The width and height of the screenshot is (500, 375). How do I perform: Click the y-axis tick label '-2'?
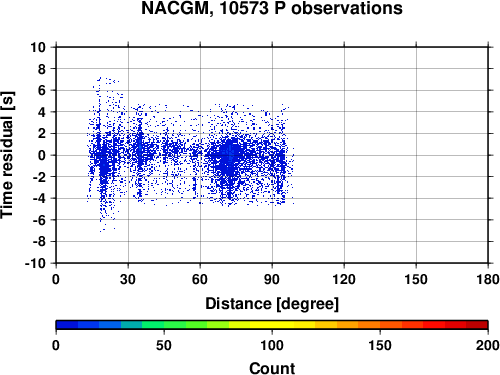pyautogui.click(x=39, y=177)
